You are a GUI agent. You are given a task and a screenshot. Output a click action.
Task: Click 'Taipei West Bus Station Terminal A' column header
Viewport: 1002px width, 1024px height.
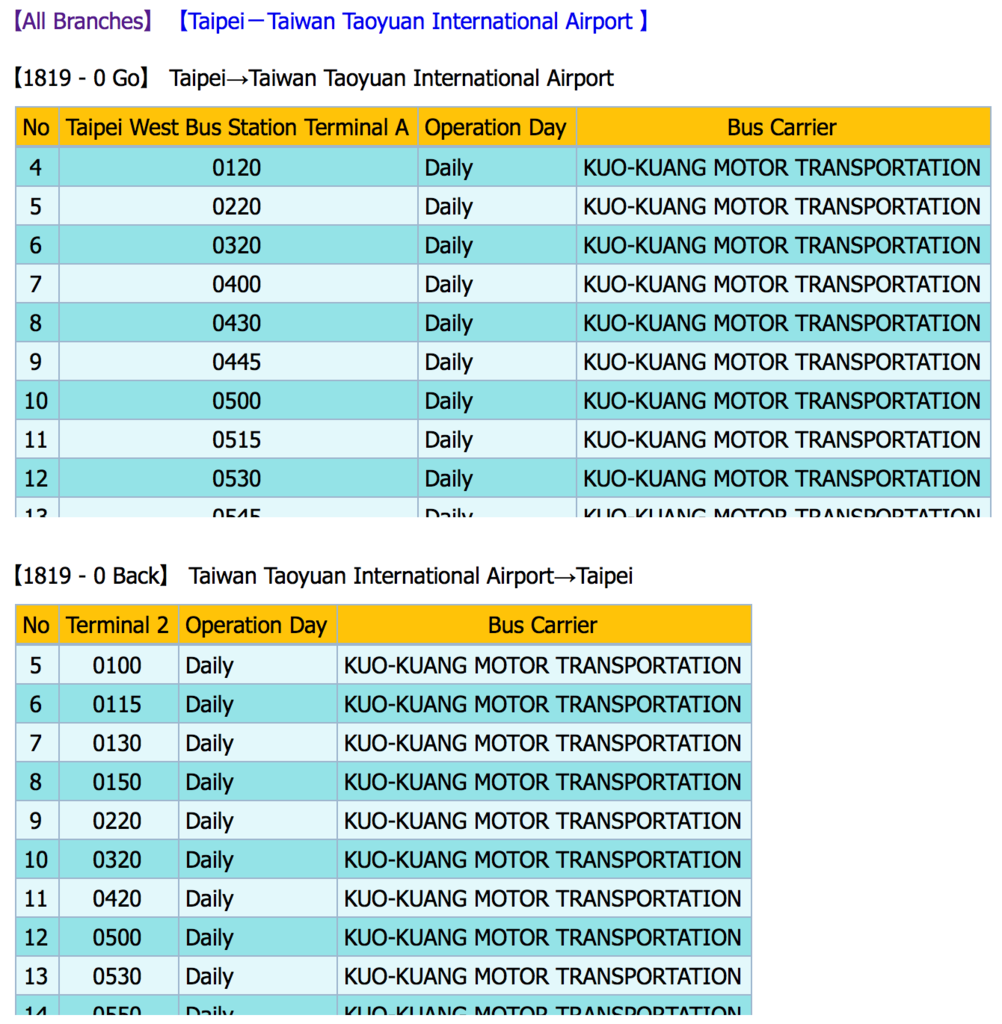pos(237,127)
